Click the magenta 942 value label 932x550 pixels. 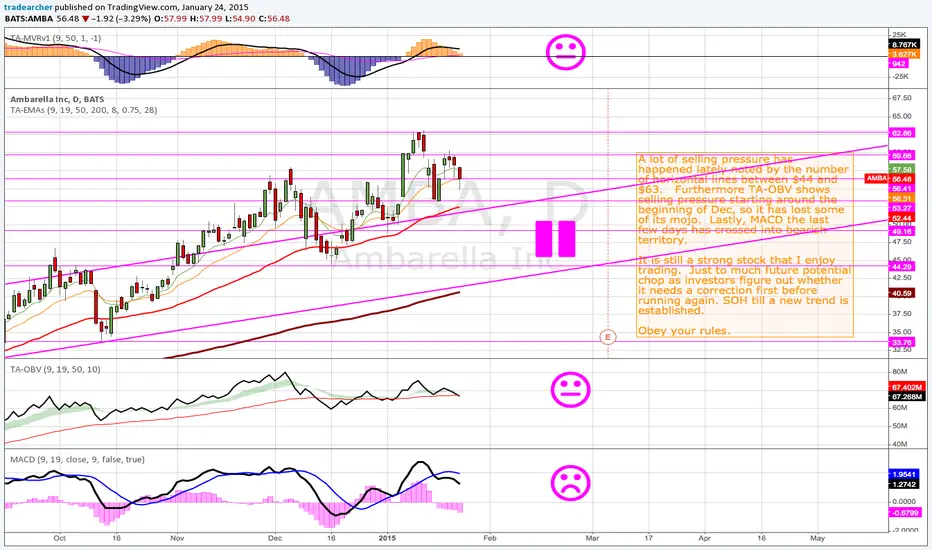[899, 64]
